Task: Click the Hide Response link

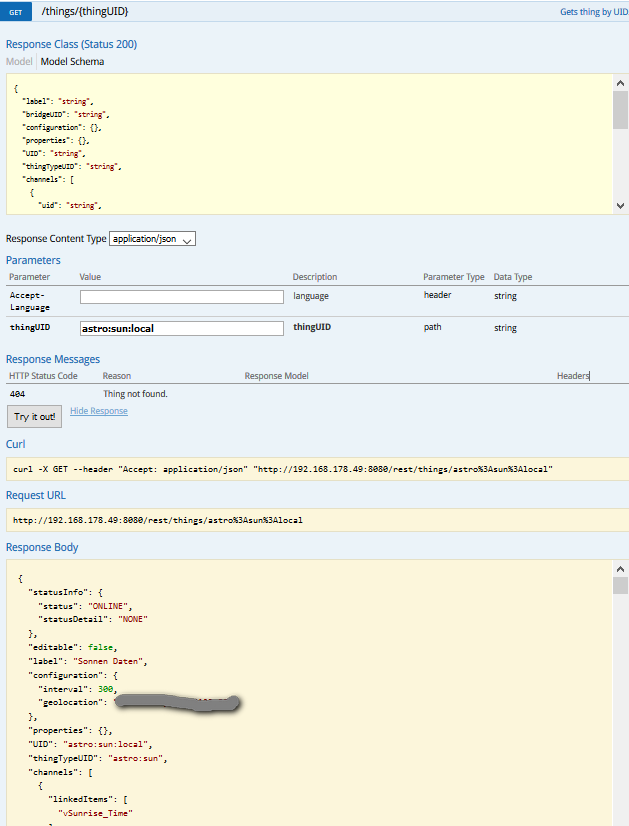Action: click(98, 410)
